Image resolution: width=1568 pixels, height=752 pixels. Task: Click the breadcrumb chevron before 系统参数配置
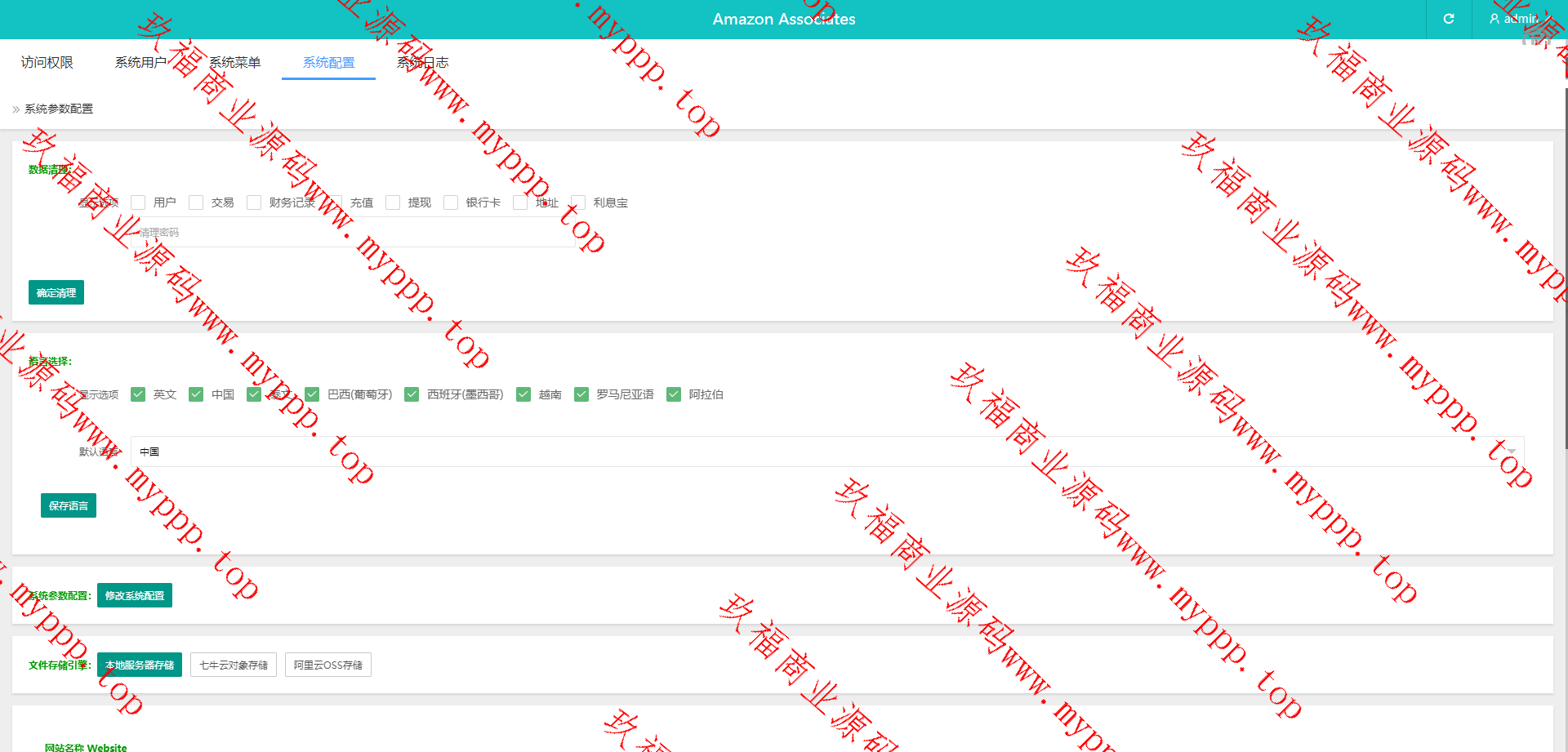16,109
